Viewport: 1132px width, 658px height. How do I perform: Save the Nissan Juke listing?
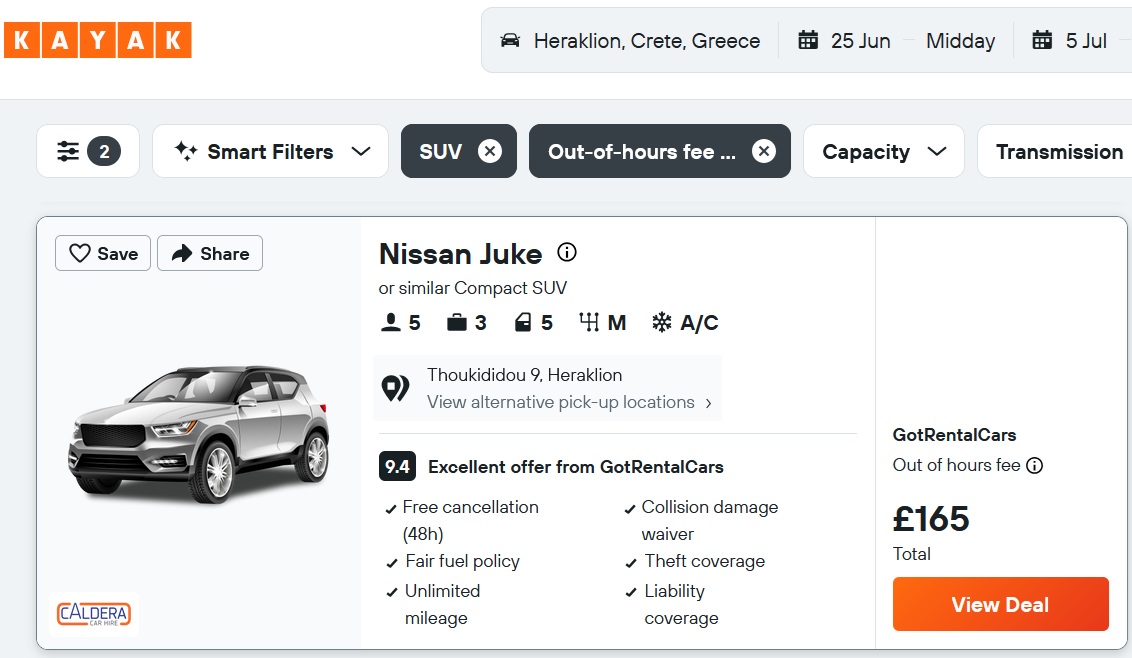click(103, 253)
